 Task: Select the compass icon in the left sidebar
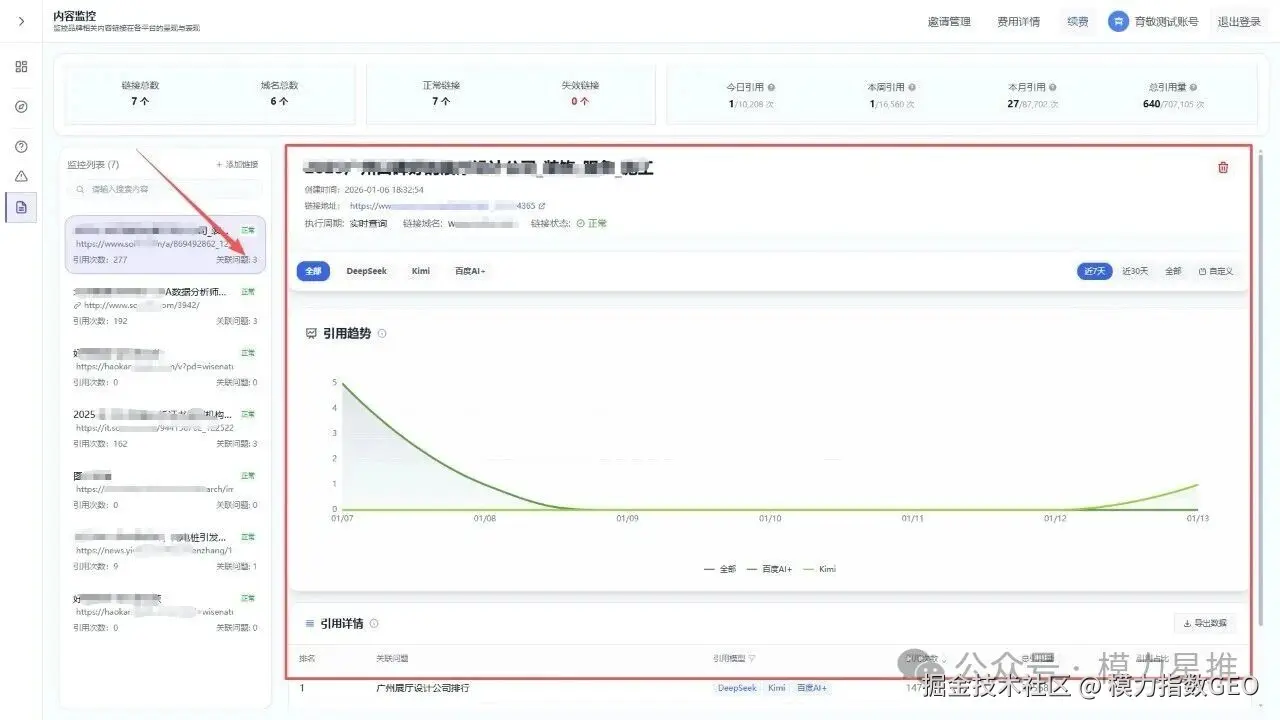[20, 106]
